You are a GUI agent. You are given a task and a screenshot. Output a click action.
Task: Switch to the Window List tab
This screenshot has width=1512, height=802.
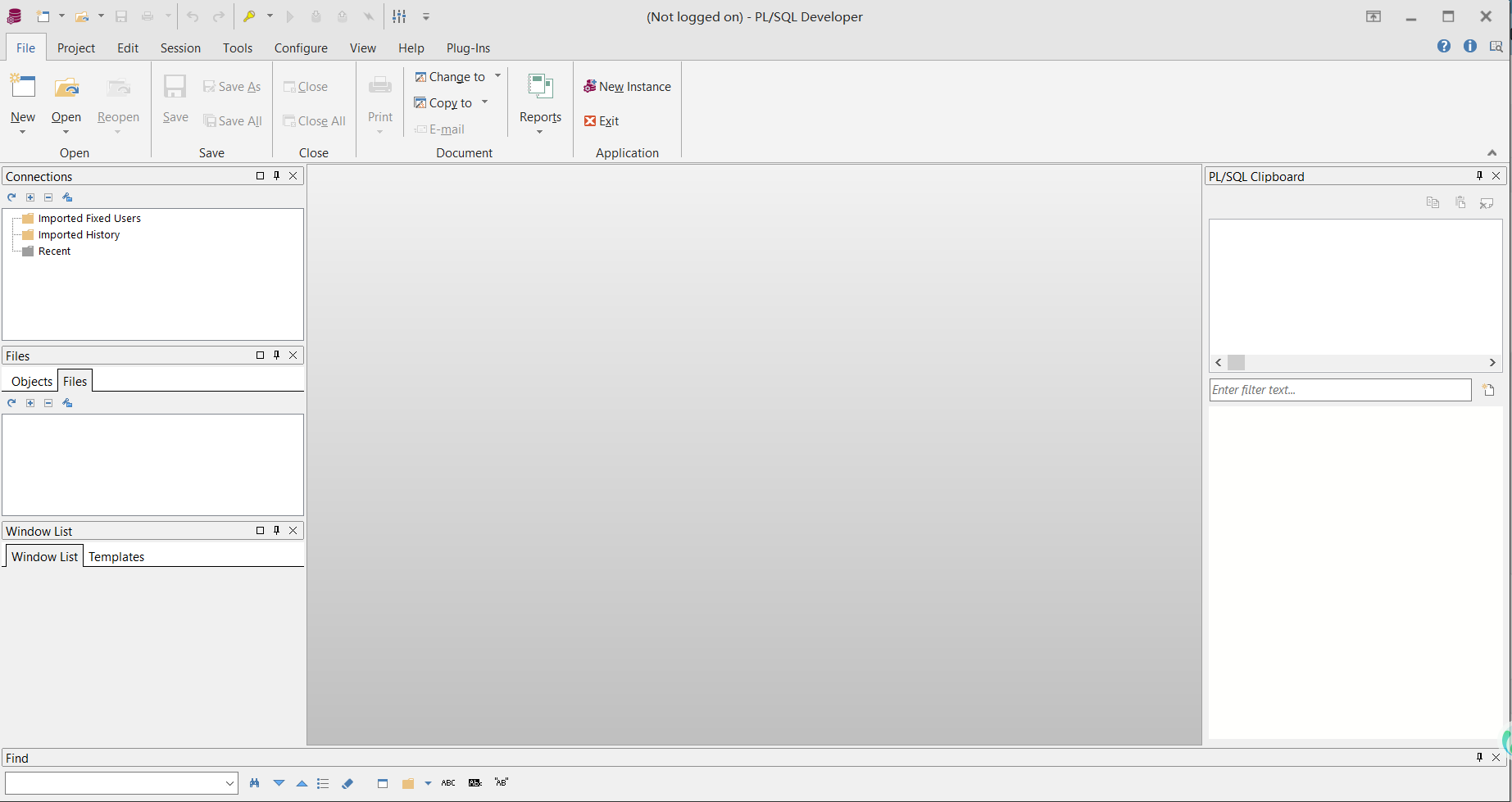(44, 556)
